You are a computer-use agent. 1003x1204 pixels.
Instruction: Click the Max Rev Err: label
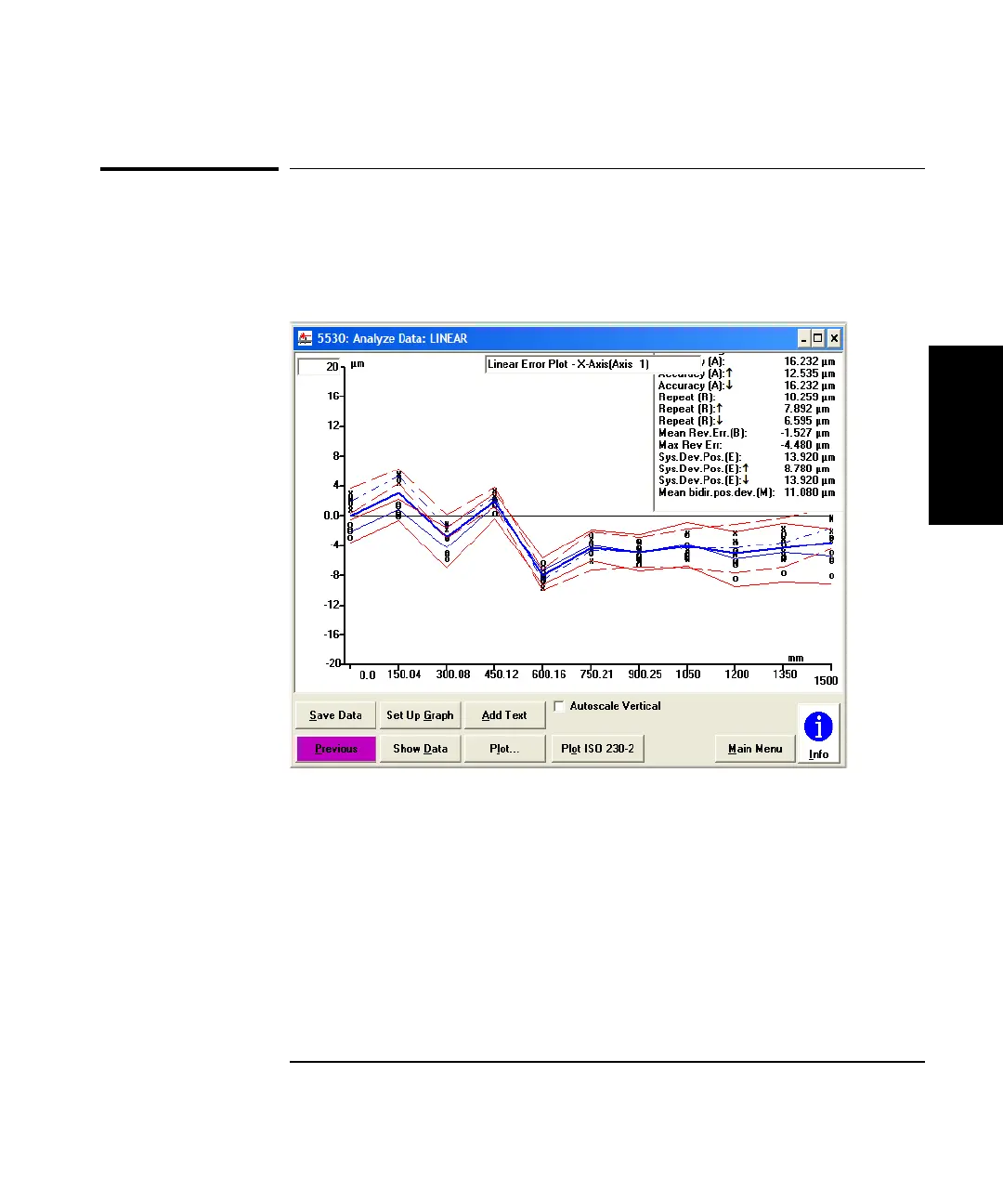coord(690,445)
